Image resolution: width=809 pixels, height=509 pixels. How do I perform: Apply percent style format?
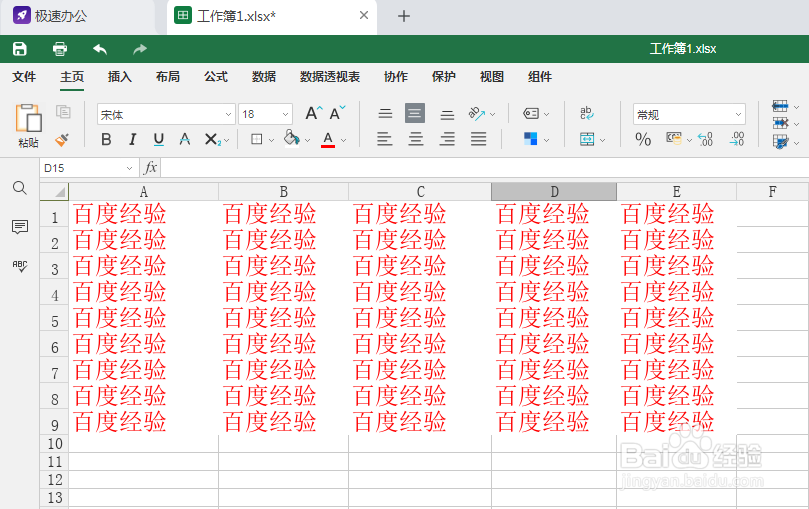tap(643, 139)
